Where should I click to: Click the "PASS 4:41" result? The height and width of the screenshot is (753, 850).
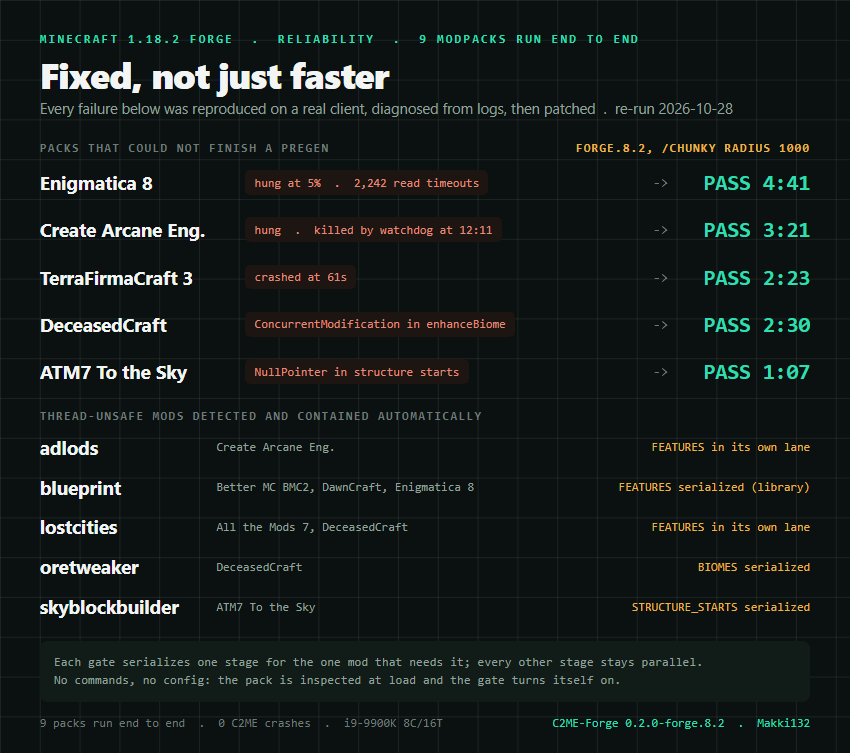tap(756, 183)
